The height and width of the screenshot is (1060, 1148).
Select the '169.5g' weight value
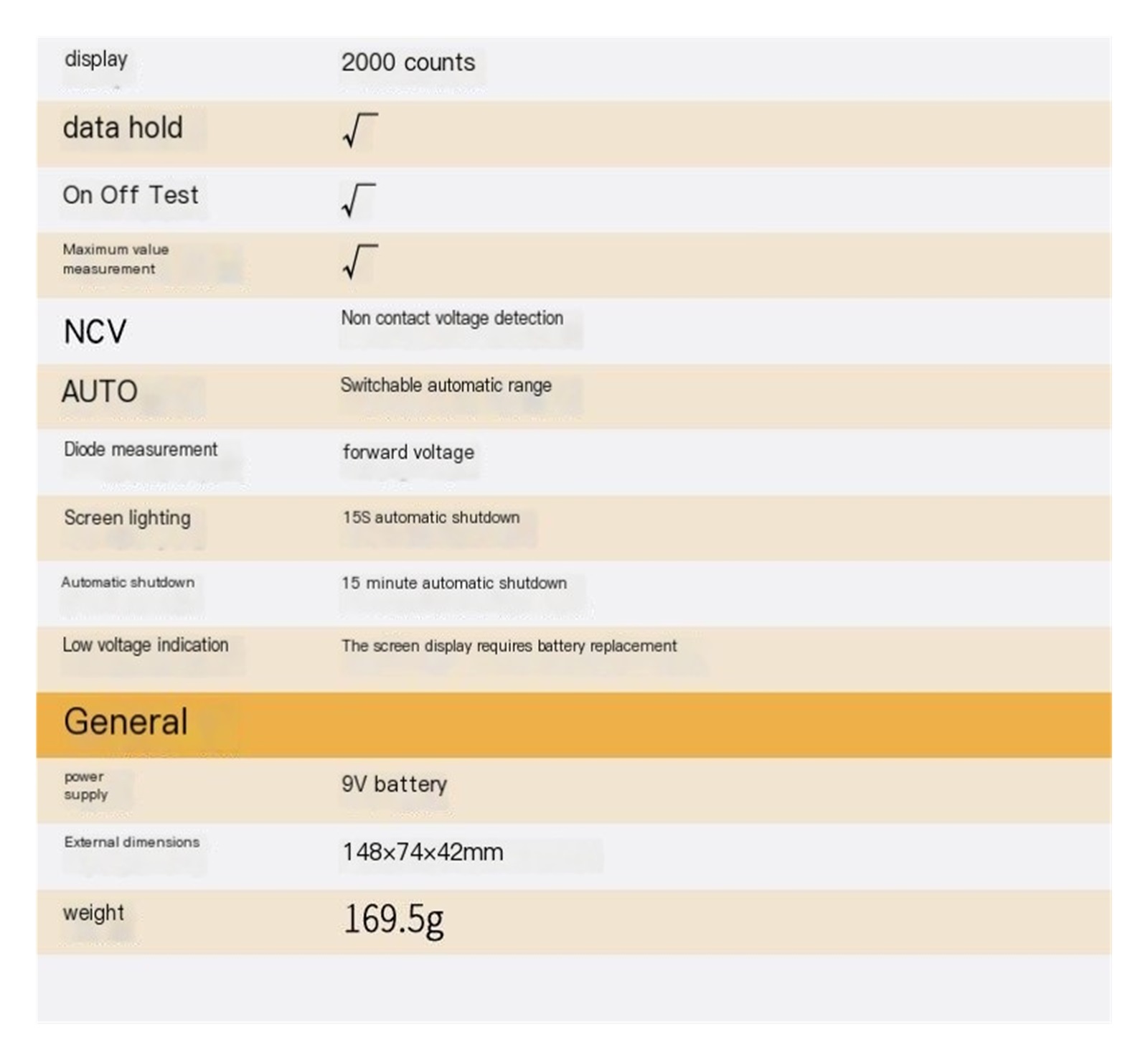[393, 920]
